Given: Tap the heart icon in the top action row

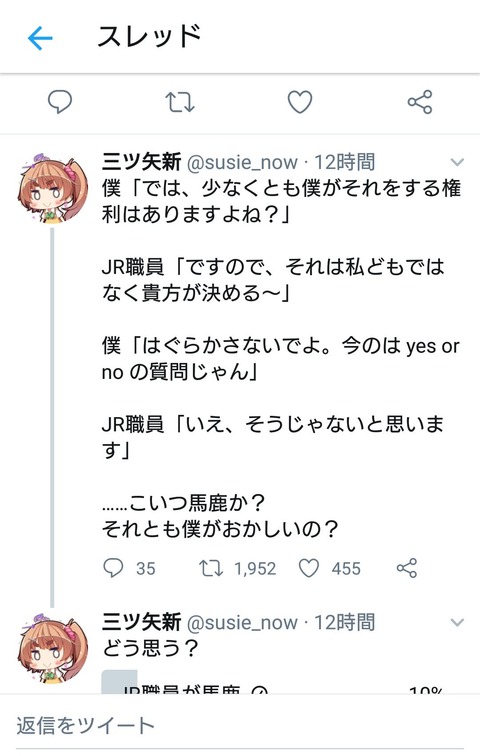Looking at the screenshot, I should click(x=300, y=102).
